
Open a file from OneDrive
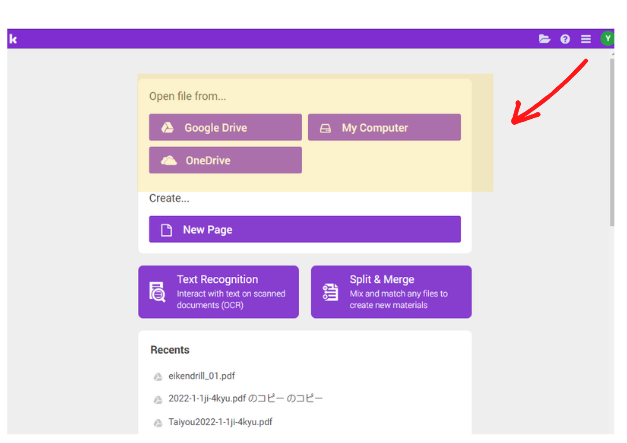(225, 160)
